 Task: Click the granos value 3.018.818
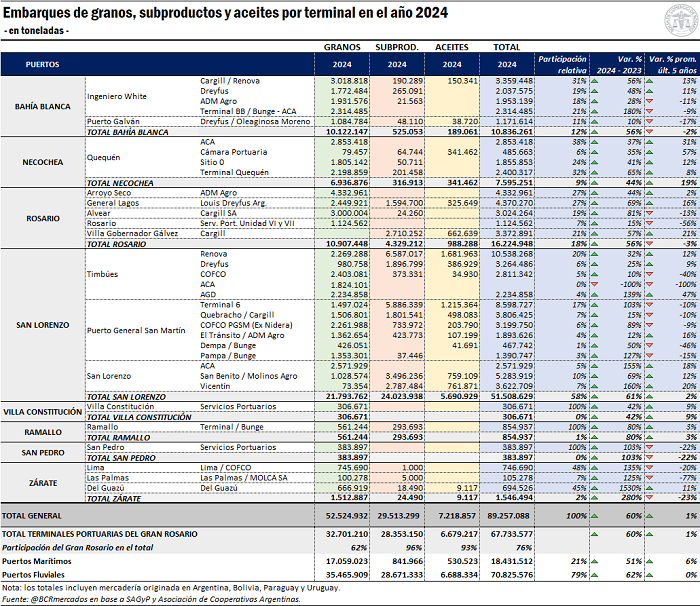[x=349, y=81]
